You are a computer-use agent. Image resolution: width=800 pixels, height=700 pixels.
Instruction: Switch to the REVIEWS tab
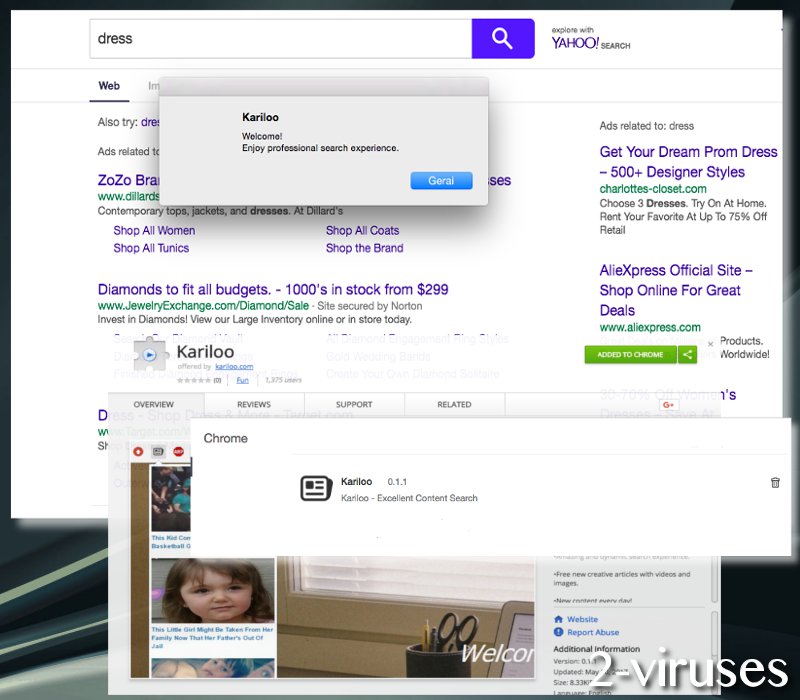click(x=254, y=404)
